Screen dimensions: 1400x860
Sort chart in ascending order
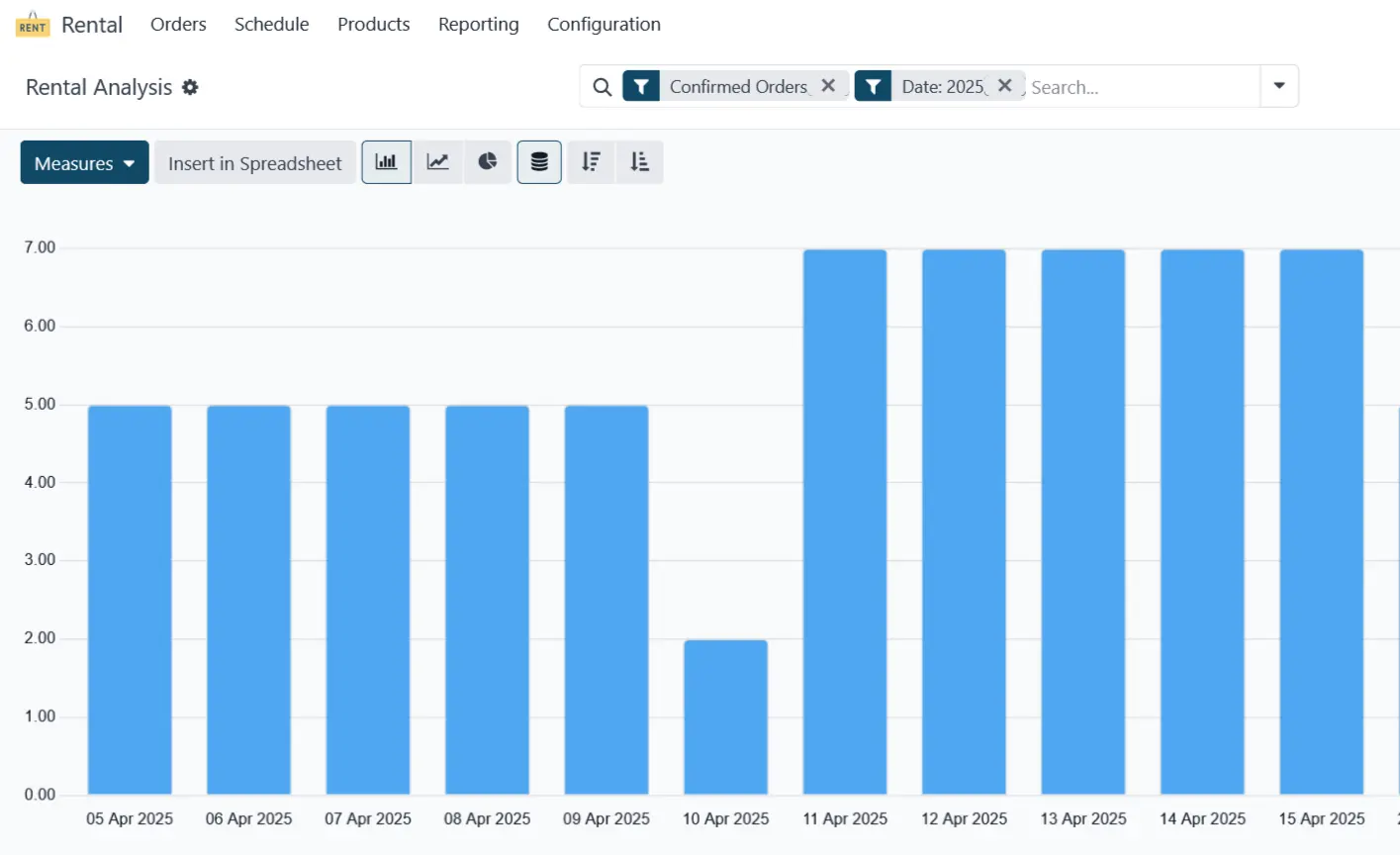640,162
